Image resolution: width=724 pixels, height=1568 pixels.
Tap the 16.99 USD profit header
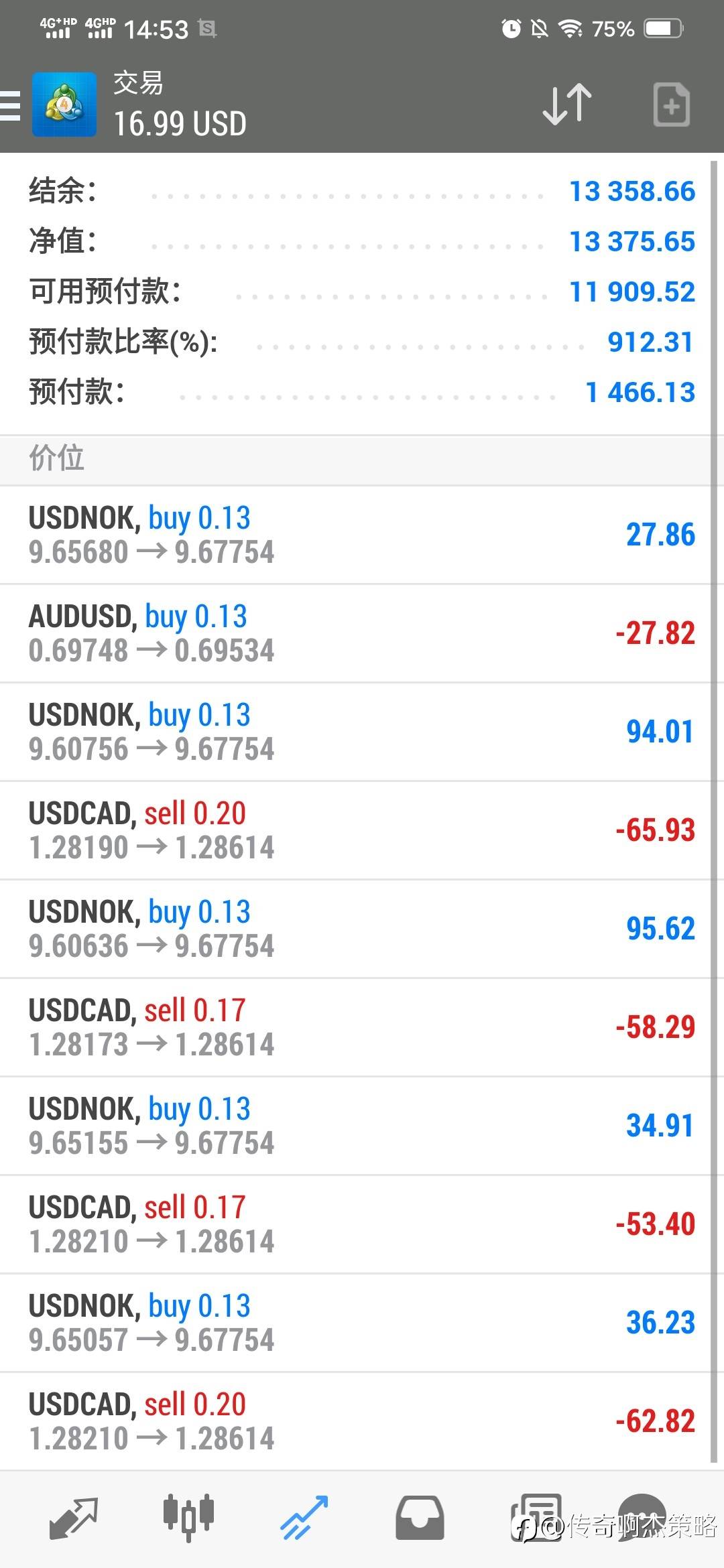tap(180, 124)
